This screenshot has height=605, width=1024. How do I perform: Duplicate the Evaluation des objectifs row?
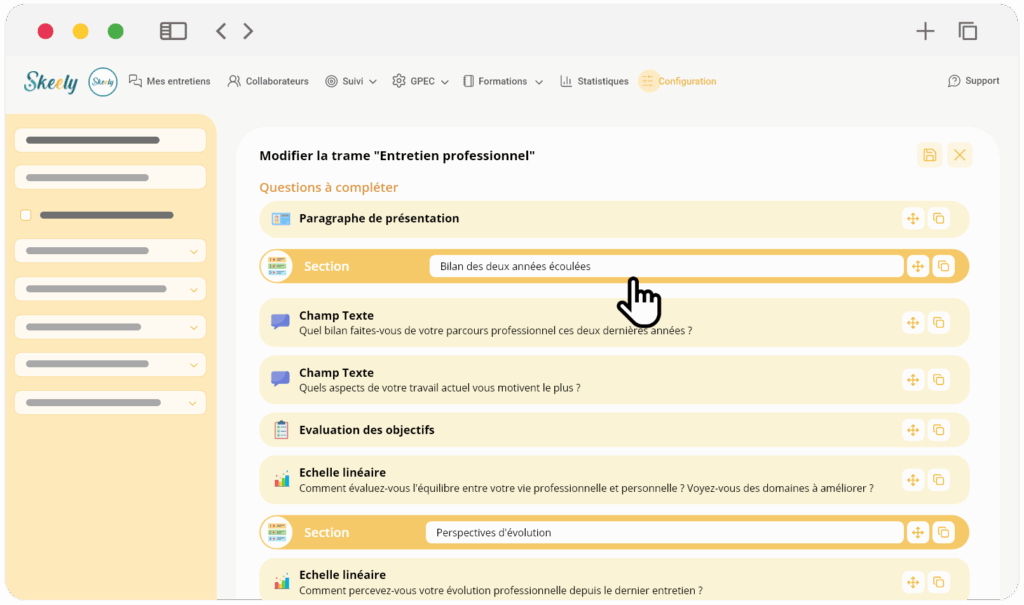tap(938, 430)
